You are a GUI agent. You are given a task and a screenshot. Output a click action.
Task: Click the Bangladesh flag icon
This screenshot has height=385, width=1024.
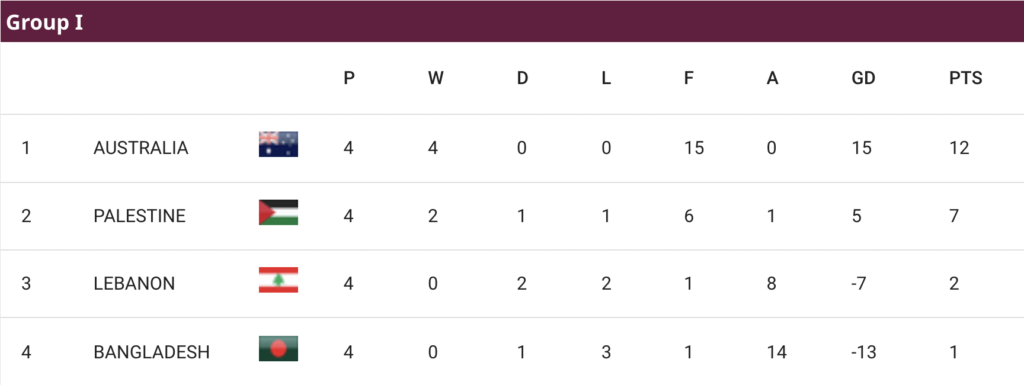278,348
